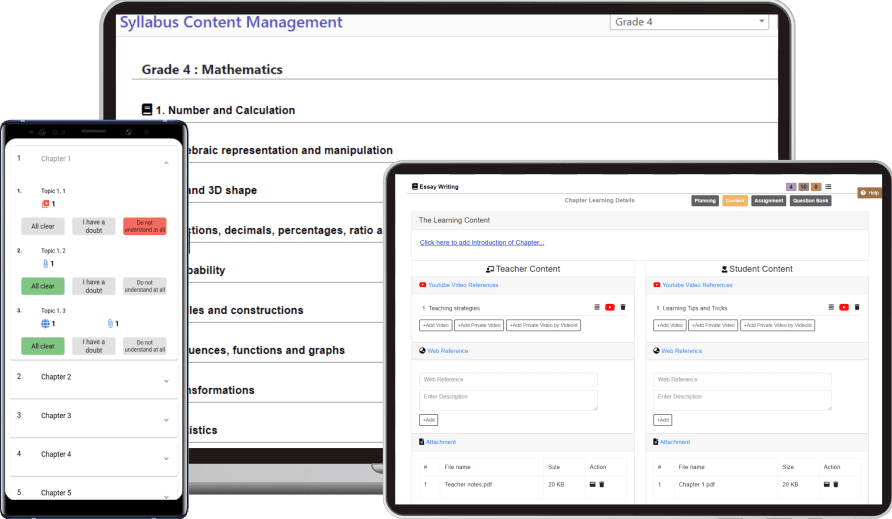Select I have a doubt for Topic 1.2
Image resolution: width=892 pixels, height=519 pixels.
pyautogui.click(x=94, y=286)
